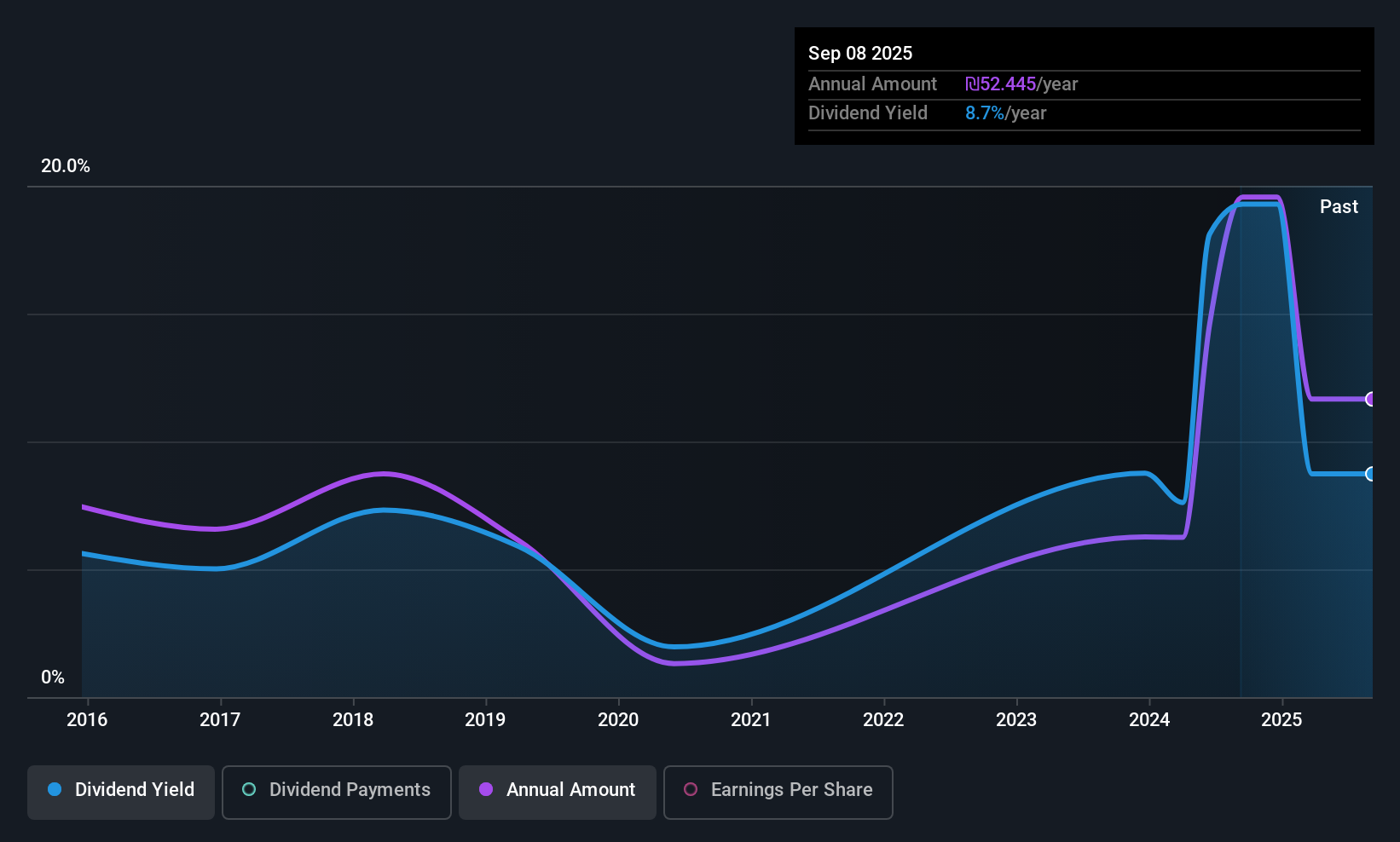The image size is (1400, 842).
Task: Click the pink ring icon for Earnings Per Share
Action: point(691,790)
